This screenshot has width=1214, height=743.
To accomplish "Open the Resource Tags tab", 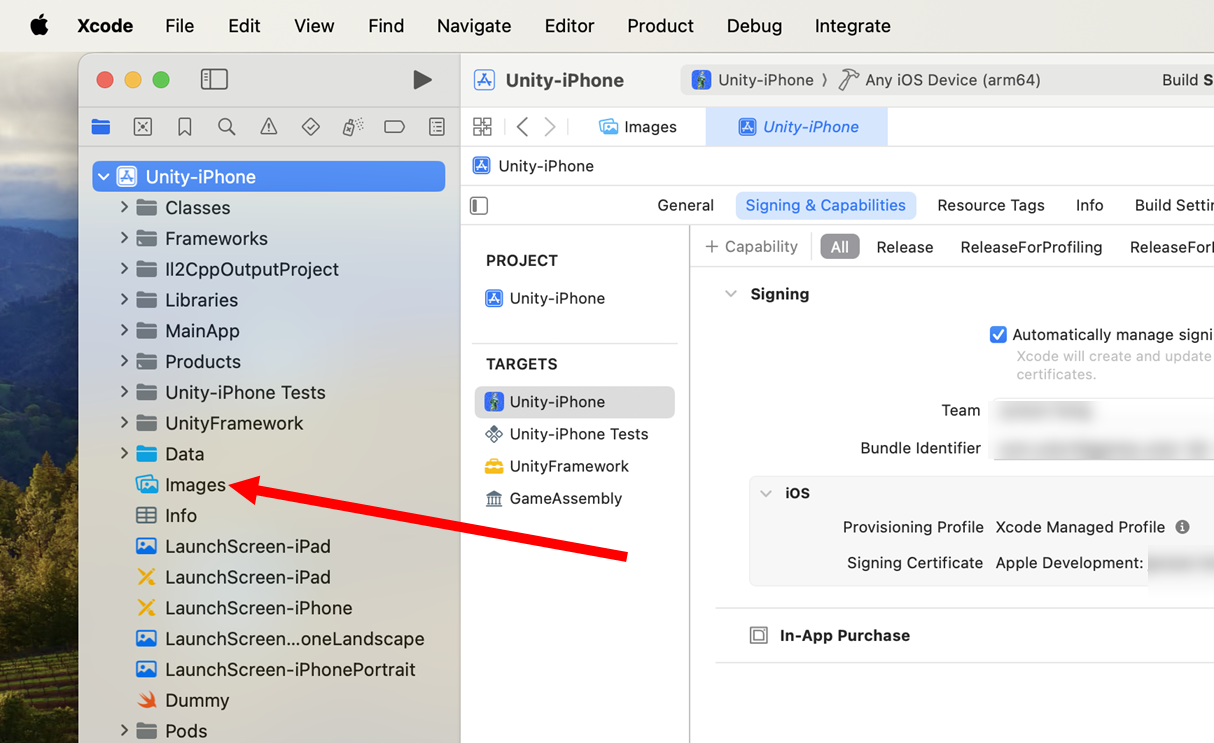I will 991,205.
